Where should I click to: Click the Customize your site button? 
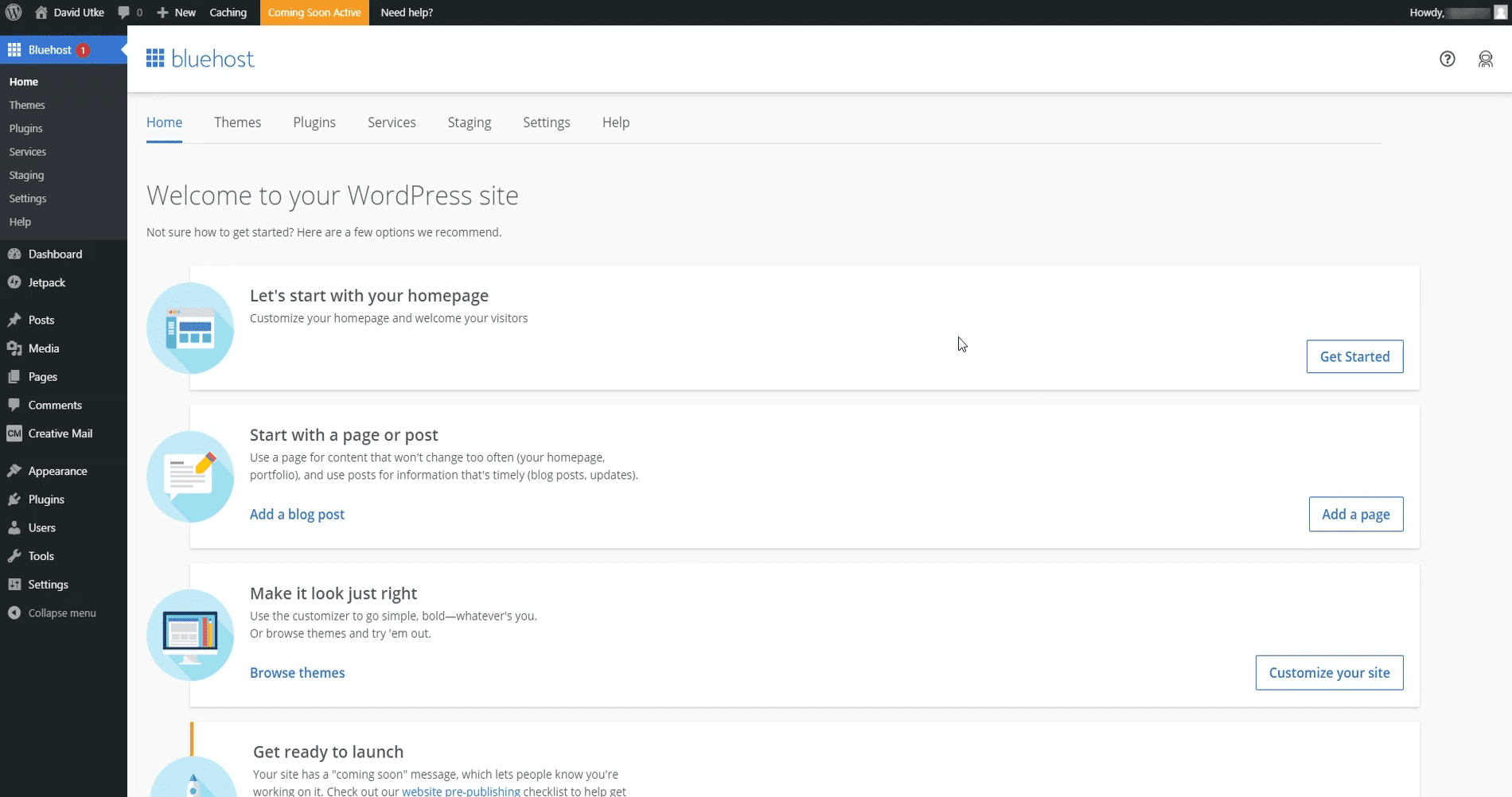tap(1329, 673)
